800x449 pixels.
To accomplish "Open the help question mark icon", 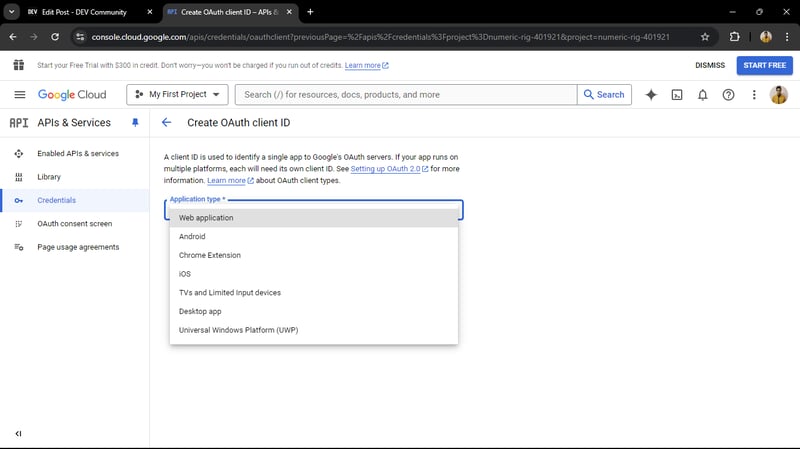I will tap(728, 94).
